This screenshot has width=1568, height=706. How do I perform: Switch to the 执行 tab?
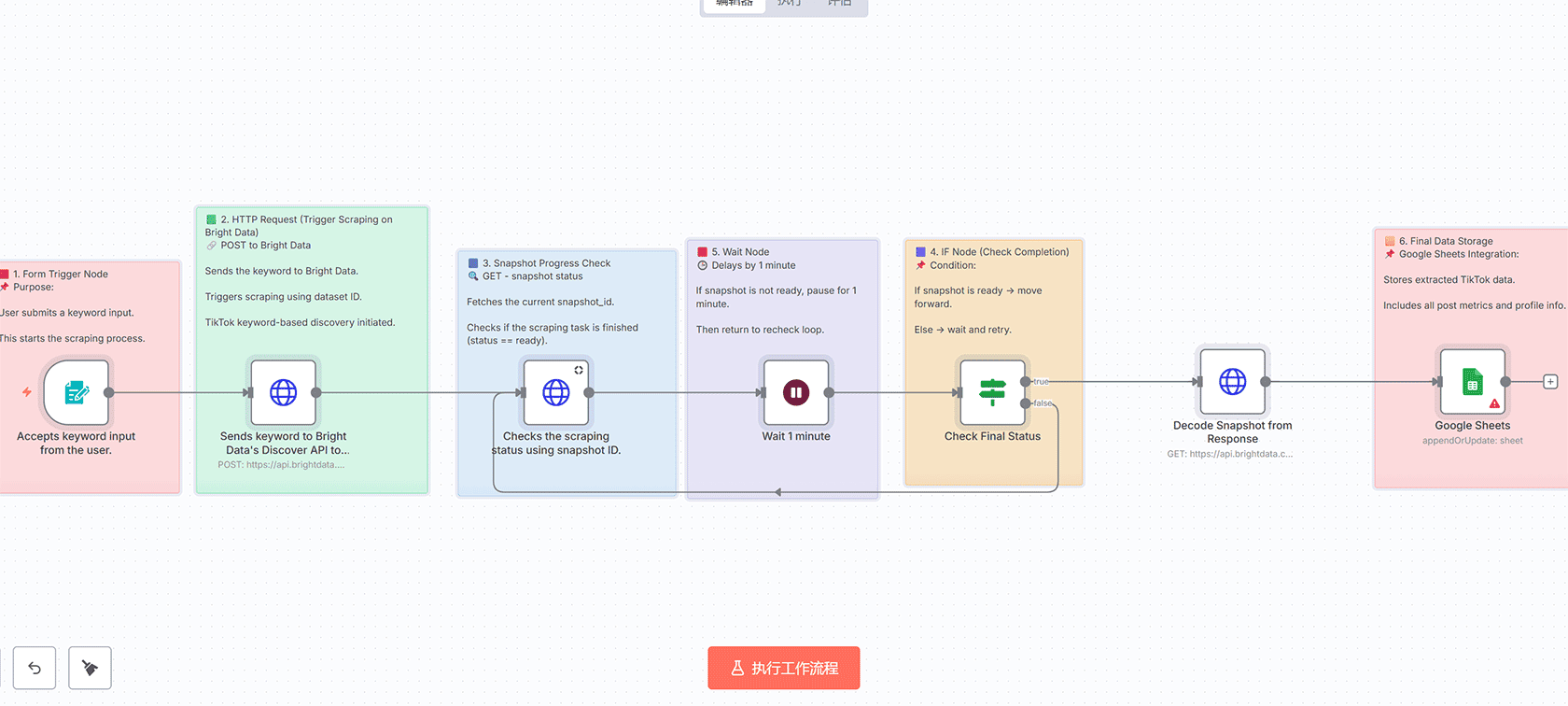pos(790,4)
